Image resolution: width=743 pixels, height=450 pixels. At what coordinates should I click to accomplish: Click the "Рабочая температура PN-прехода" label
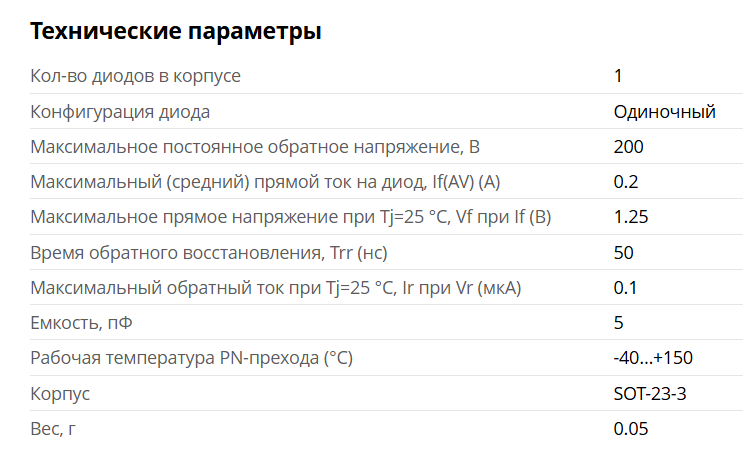coord(192,358)
